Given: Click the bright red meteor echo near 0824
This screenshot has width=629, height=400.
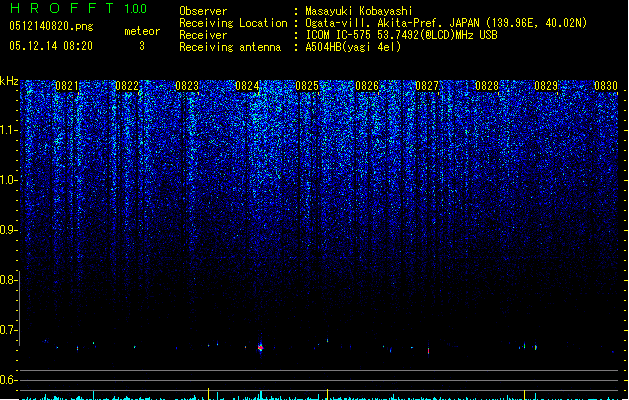Looking at the screenshot, I should (260, 348).
